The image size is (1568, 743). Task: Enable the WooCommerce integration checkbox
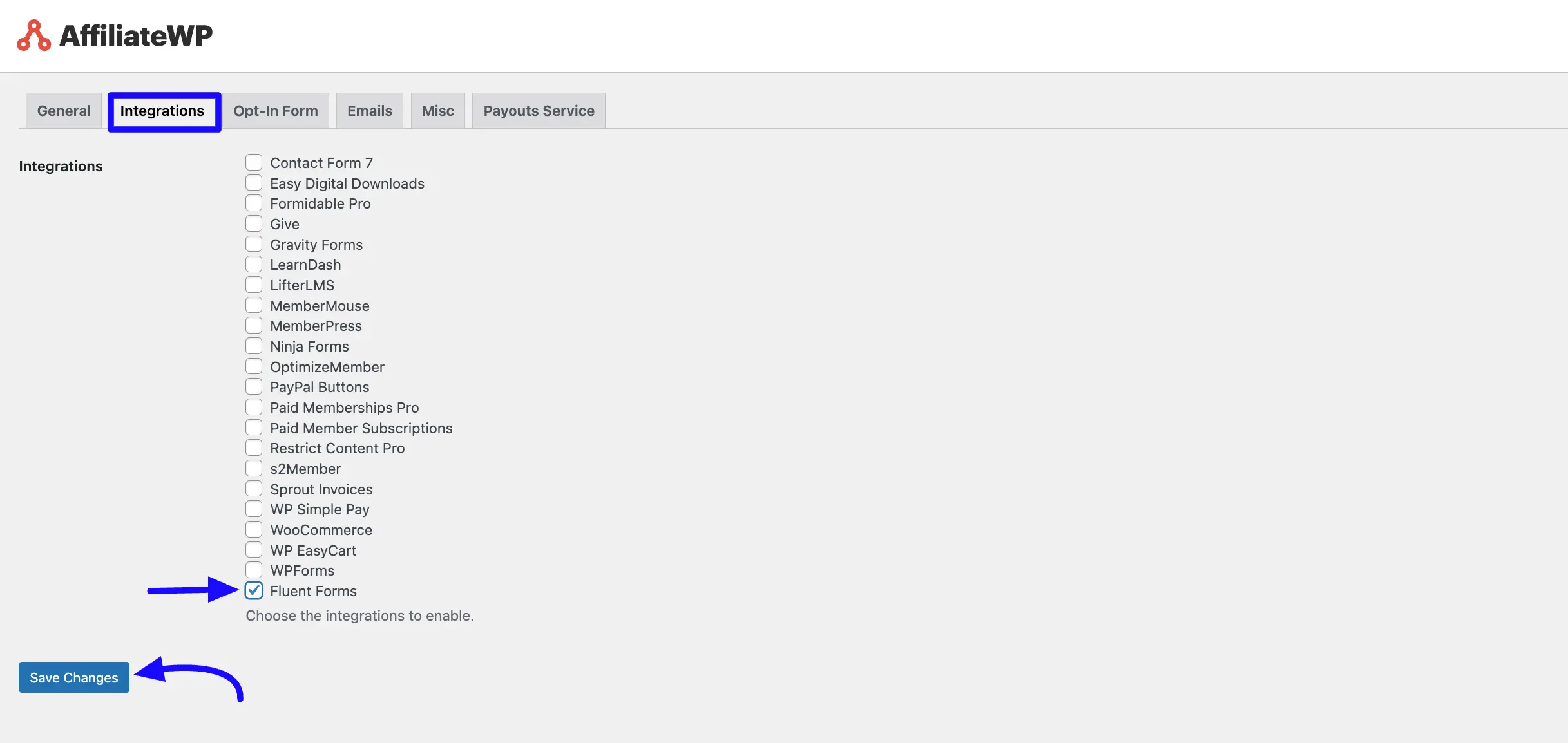pos(254,529)
